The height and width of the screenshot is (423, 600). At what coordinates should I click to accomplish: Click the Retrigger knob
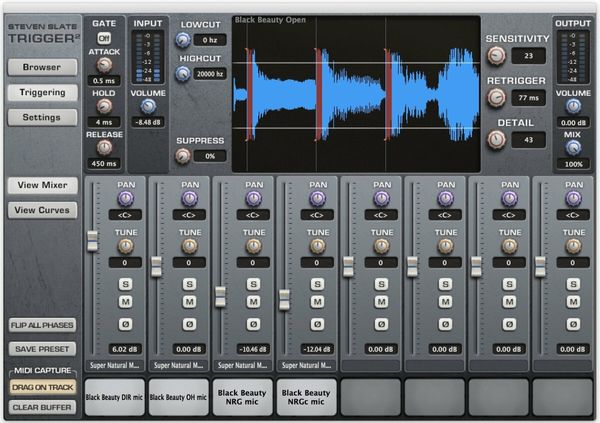497,98
